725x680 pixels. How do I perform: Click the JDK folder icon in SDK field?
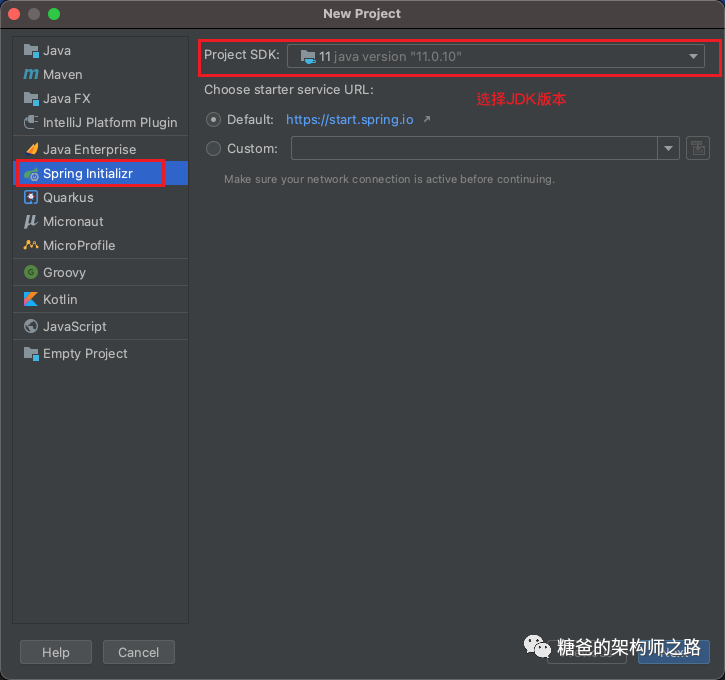pos(308,56)
